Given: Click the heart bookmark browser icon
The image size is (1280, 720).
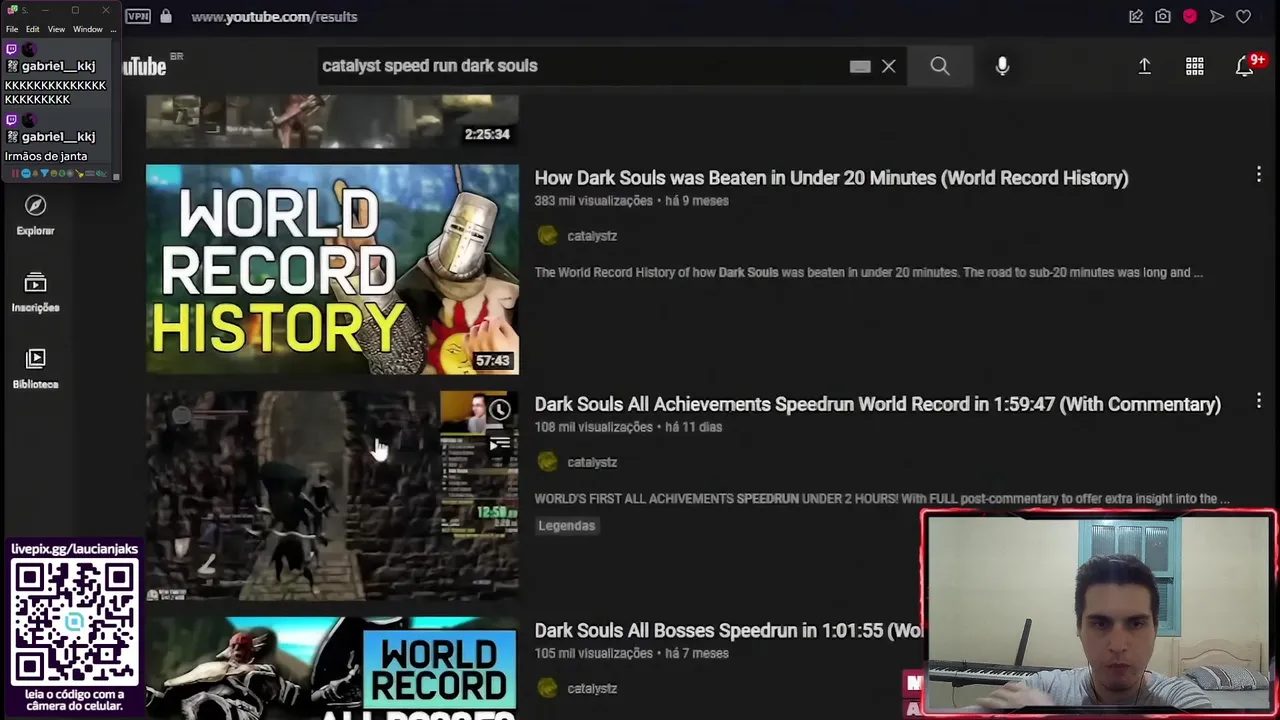Looking at the screenshot, I should tap(1244, 16).
